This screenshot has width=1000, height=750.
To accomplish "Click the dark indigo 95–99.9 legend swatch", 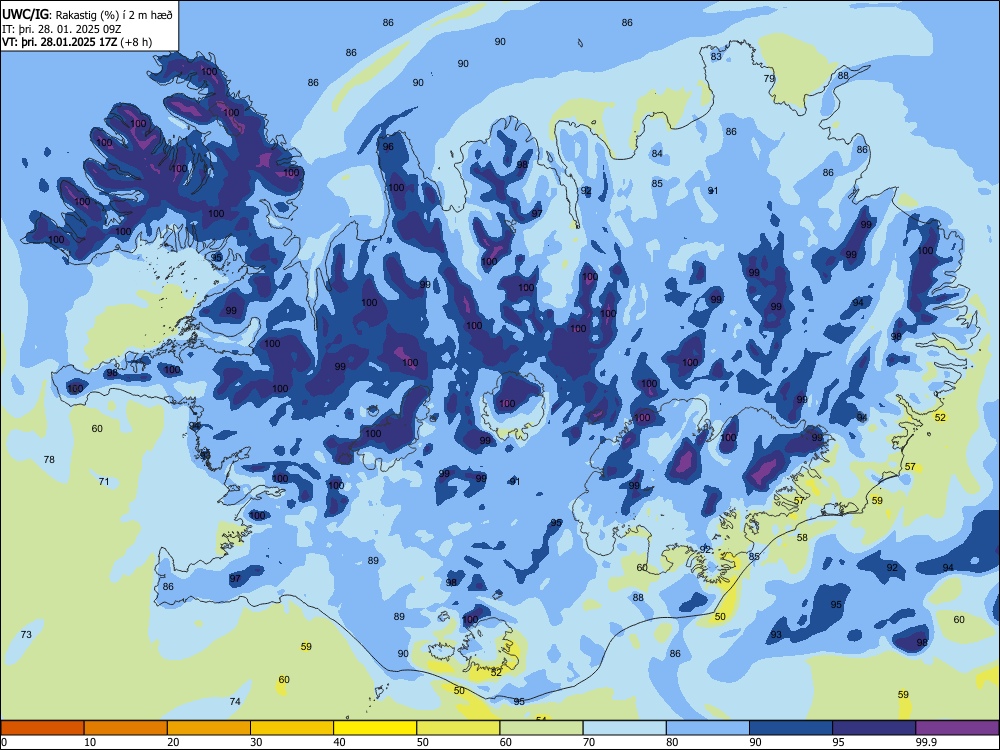I will [x=874, y=728].
